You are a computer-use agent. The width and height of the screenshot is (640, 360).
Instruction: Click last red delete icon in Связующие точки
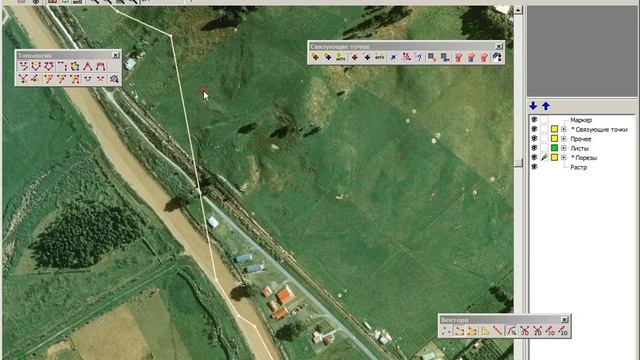pyautogui.click(x=484, y=57)
